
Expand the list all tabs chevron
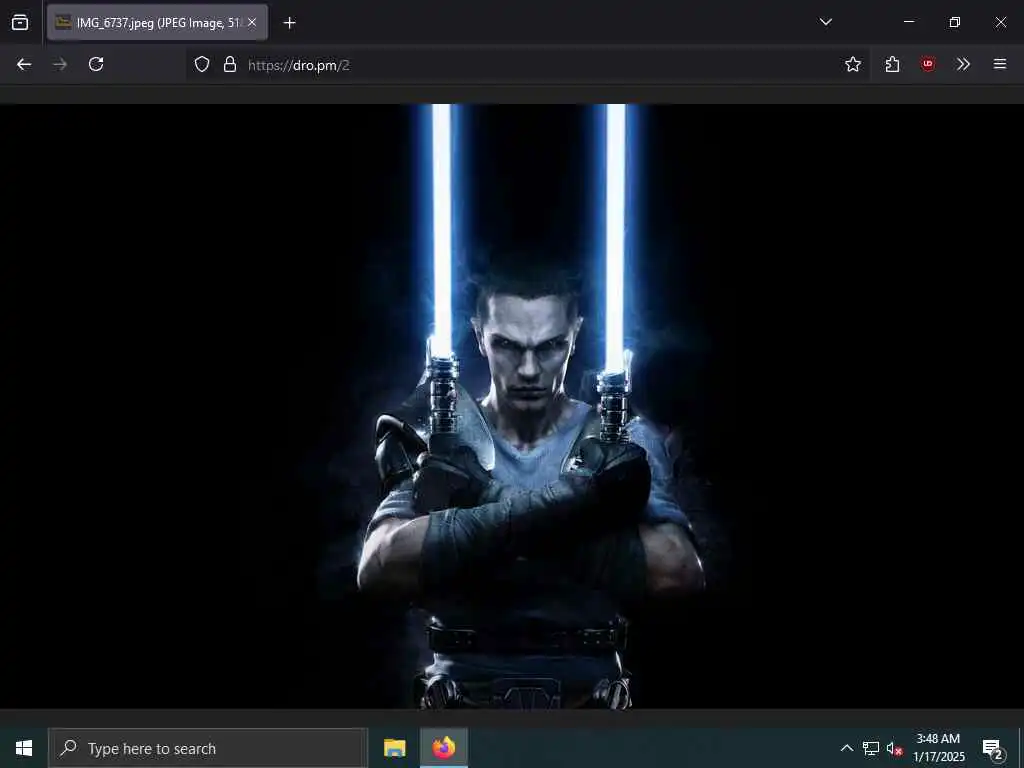[825, 22]
